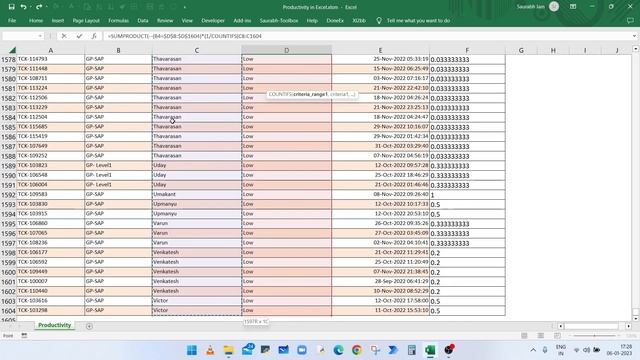Open Google Chrome from the taskbar
The height and width of the screenshot is (360, 640).
click(357, 350)
